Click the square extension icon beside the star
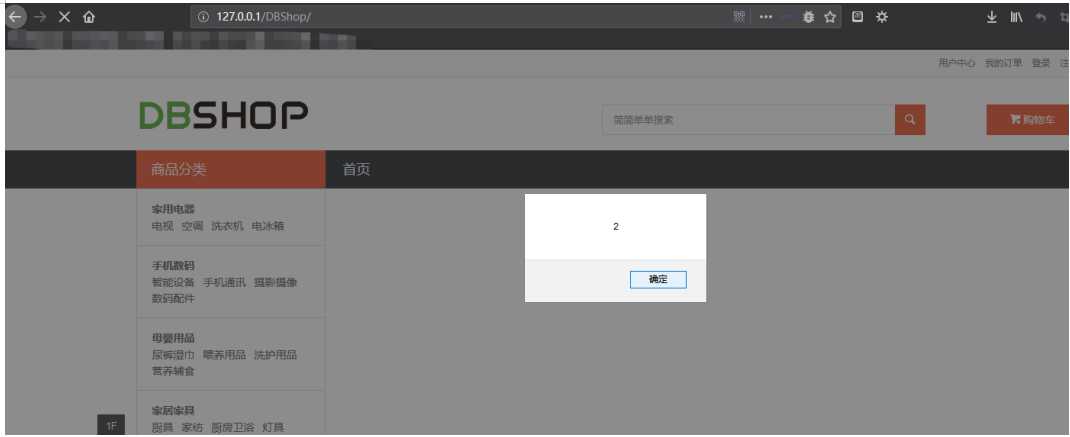 point(858,17)
